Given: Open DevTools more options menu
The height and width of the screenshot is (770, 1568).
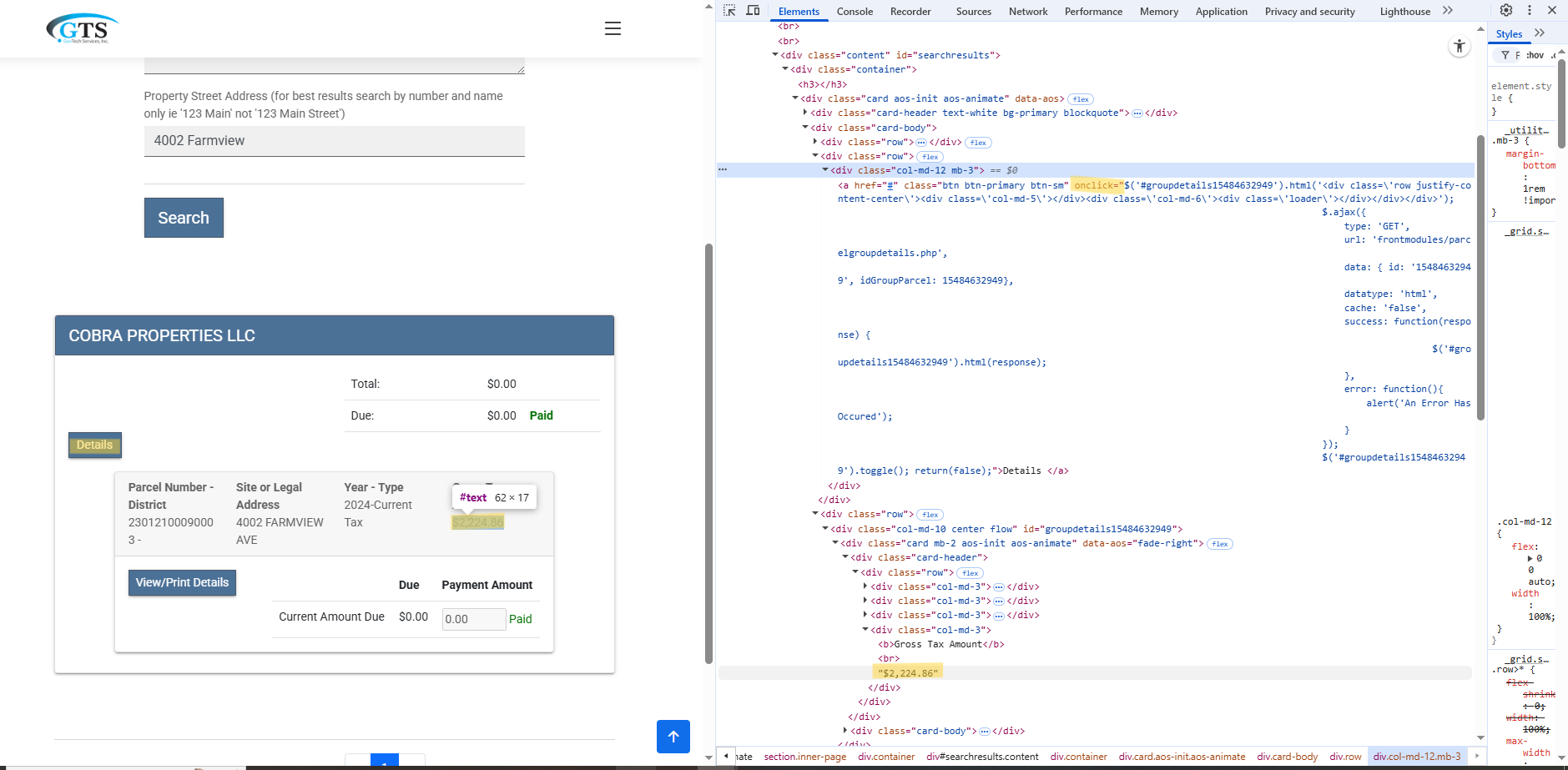Looking at the screenshot, I should pos(1530,10).
